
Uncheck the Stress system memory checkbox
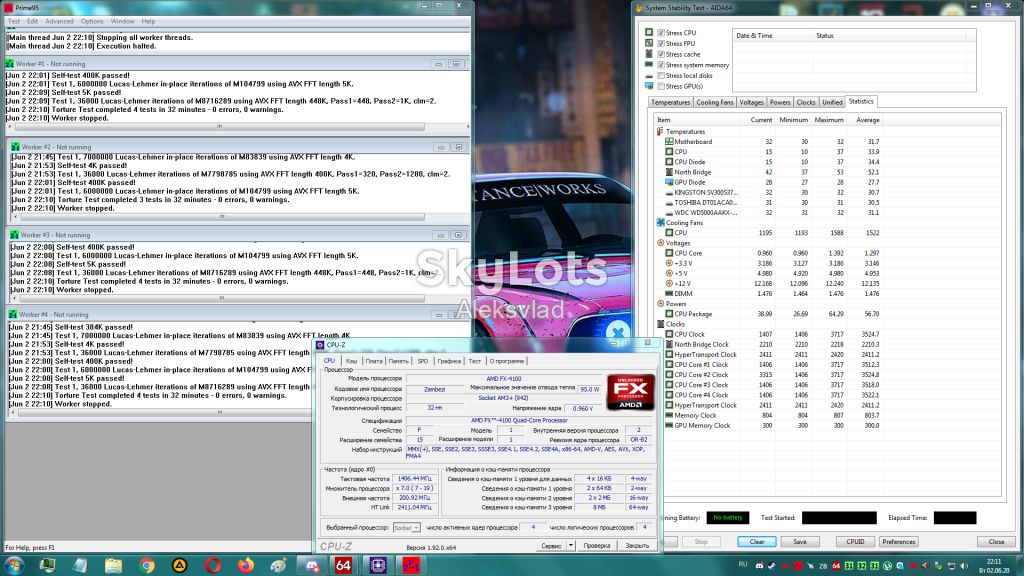click(x=661, y=65)
